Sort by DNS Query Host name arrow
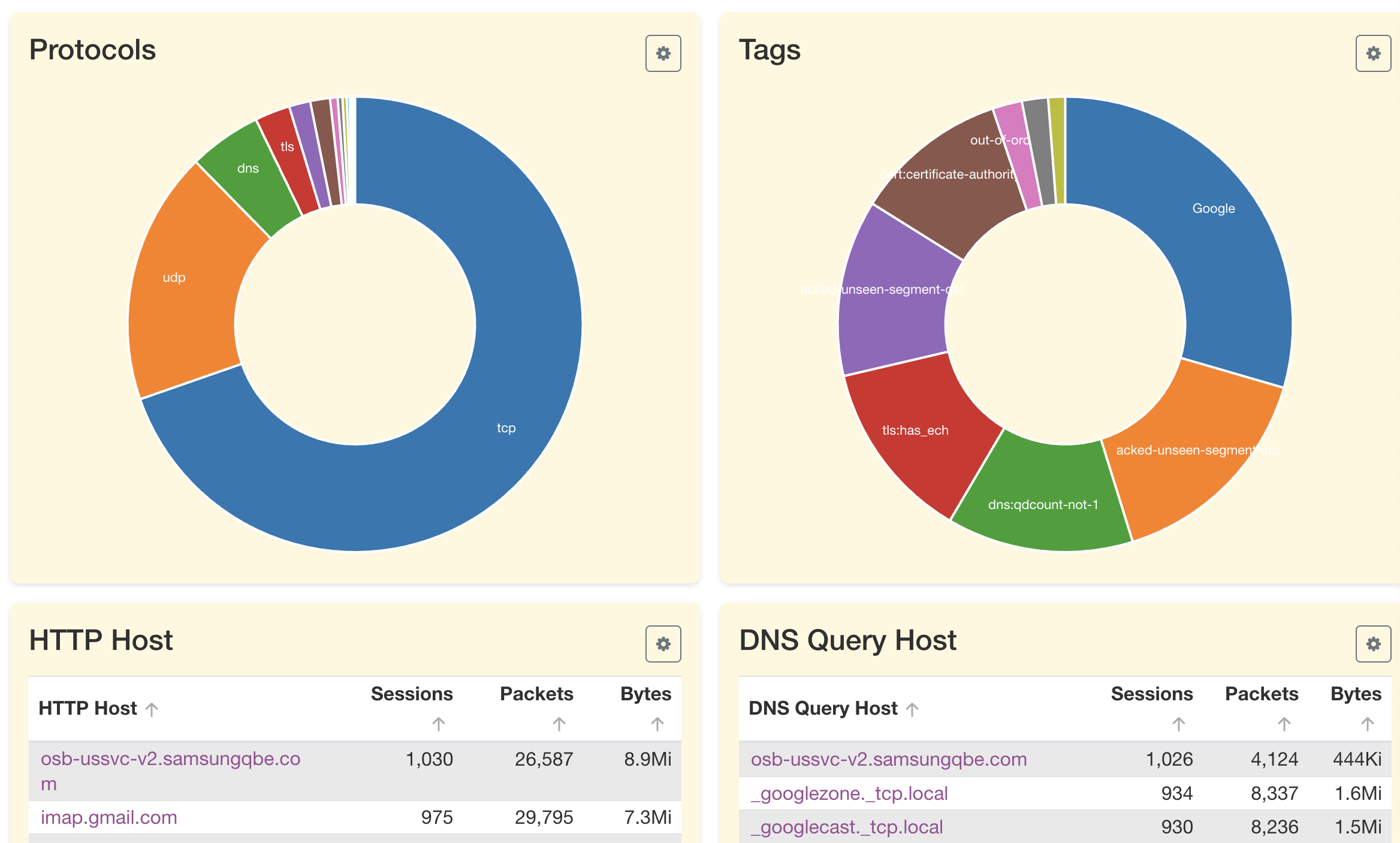1400x843 pixels. tap(912, 709)
